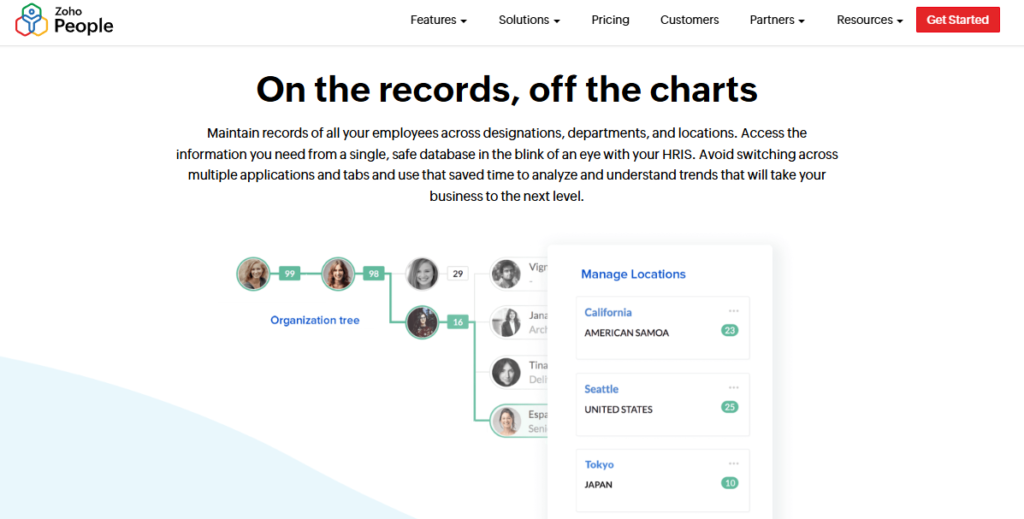Click the 25 badge on Seattle card

[730, 407]
